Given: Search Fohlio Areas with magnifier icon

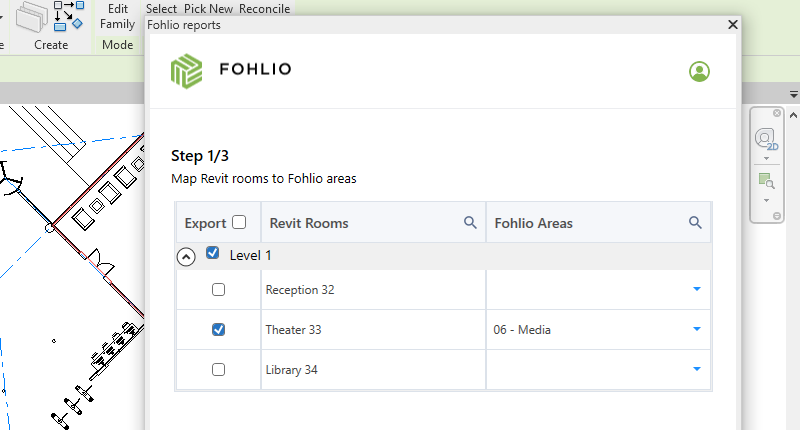Looking at the screenshot, I should click(695, 222).
